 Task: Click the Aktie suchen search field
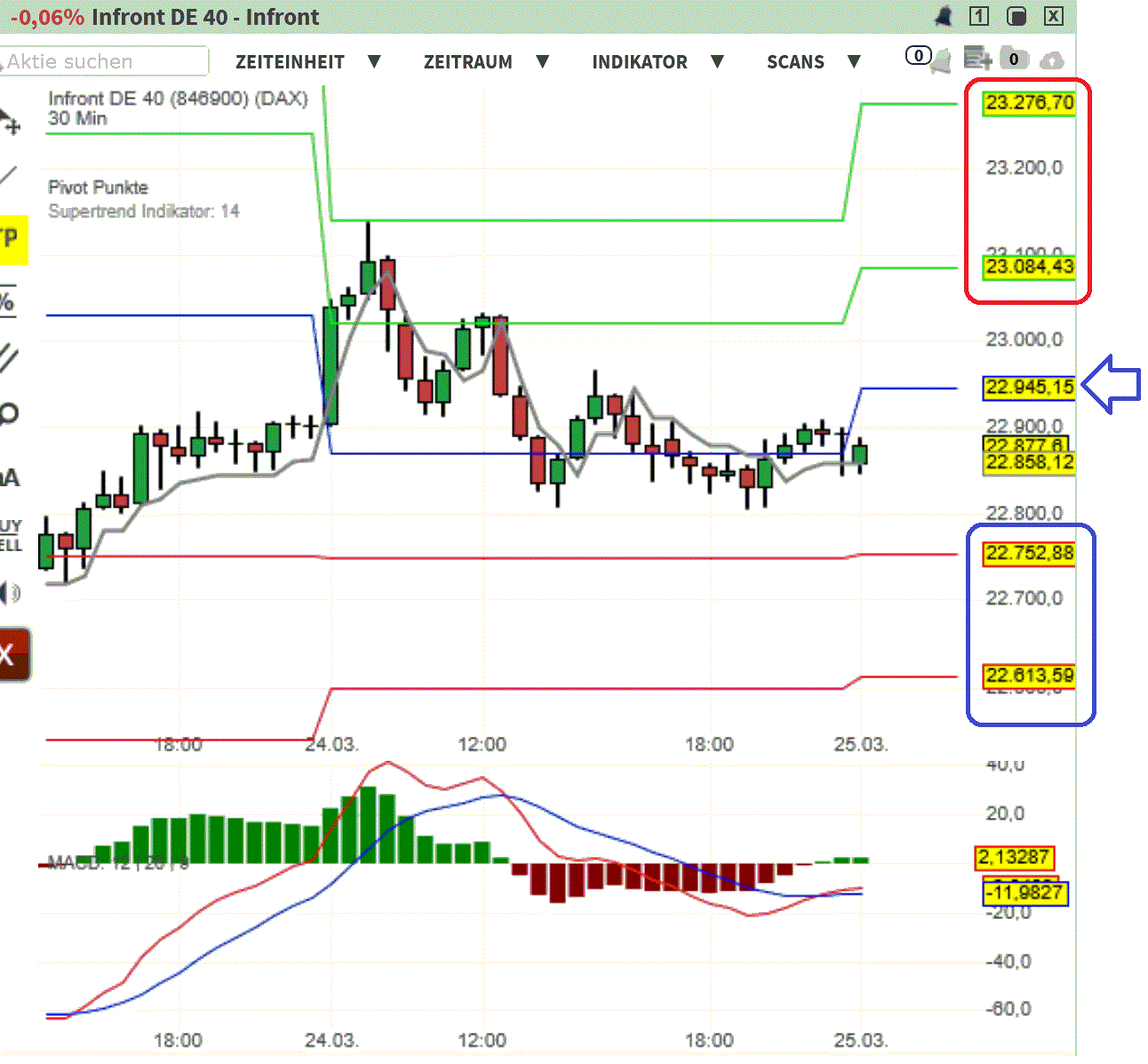point(104,61)
